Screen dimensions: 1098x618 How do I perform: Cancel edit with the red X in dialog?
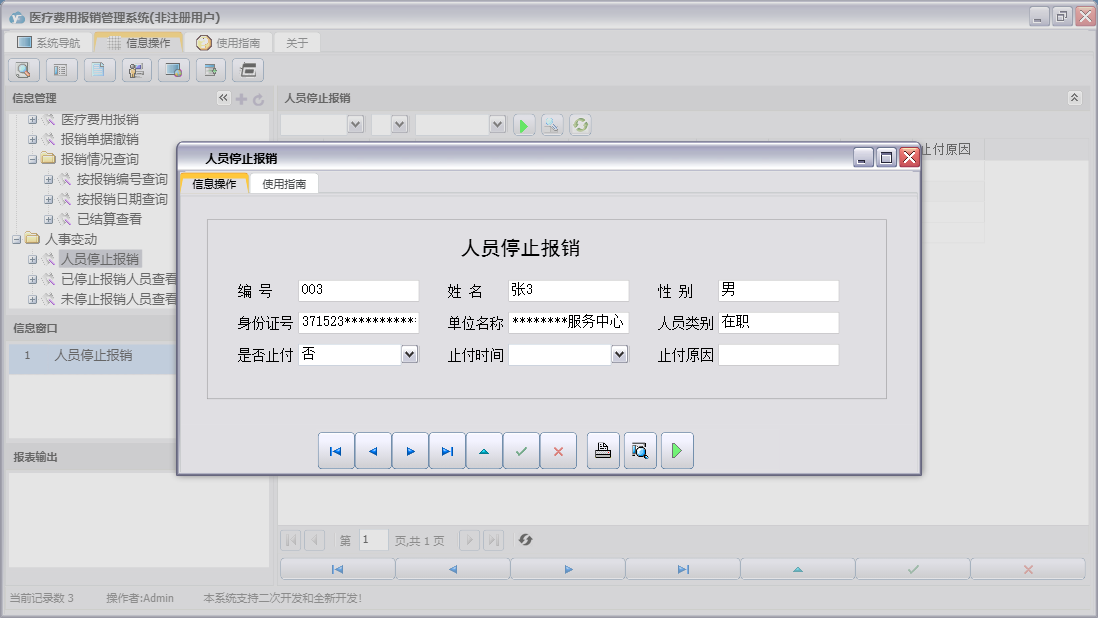[558, 451]
